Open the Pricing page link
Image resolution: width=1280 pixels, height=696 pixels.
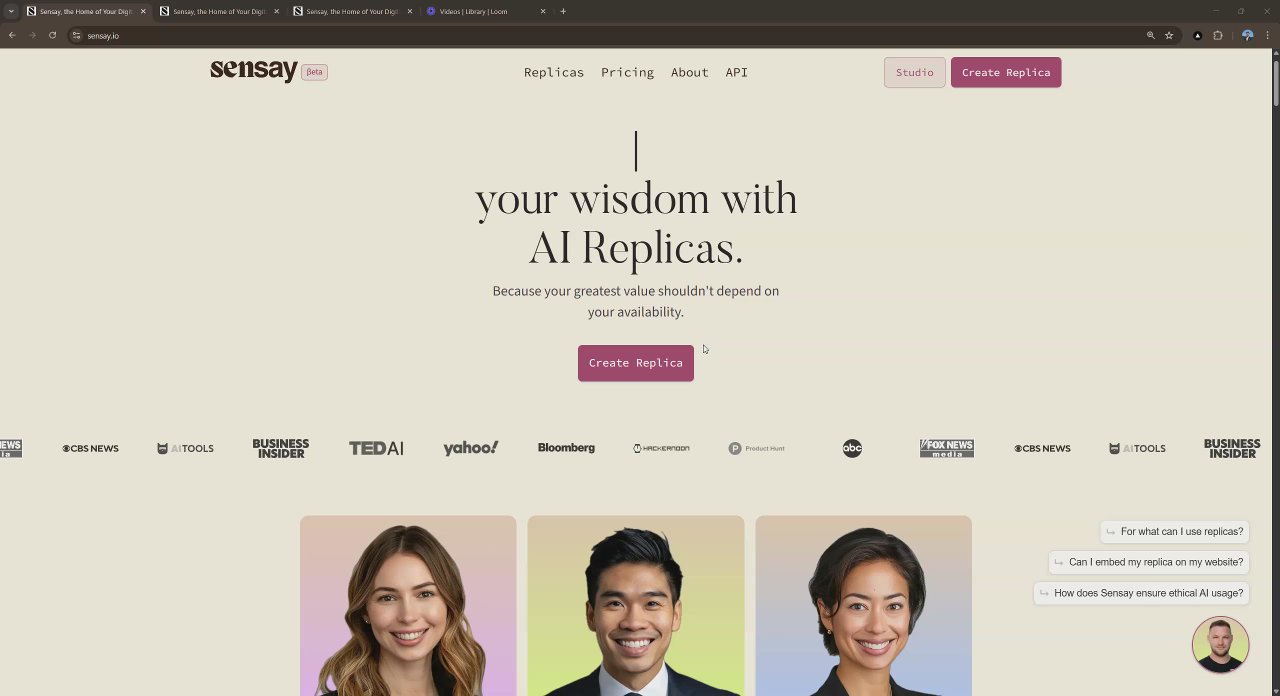627,72
